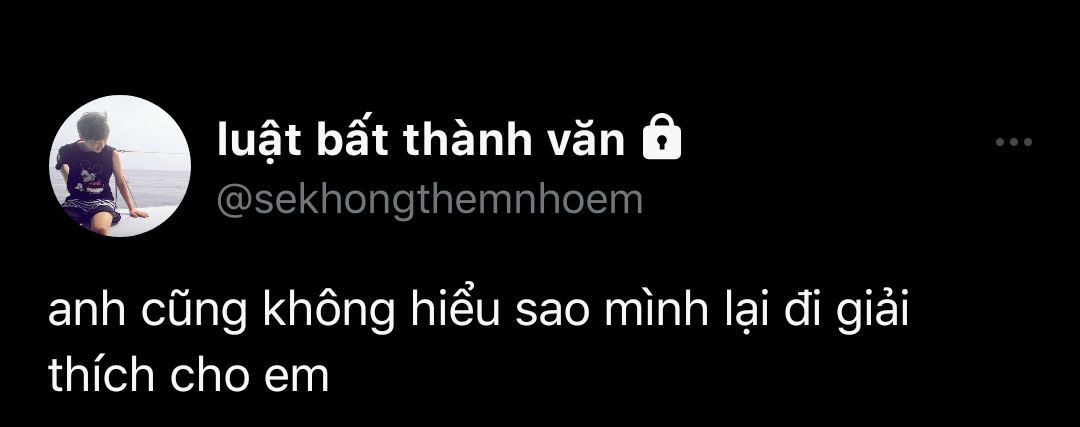This screenshot has height=427, width=1080.
Task: Click the word anh at the tweet start
Action: click(x=87, y=312)
